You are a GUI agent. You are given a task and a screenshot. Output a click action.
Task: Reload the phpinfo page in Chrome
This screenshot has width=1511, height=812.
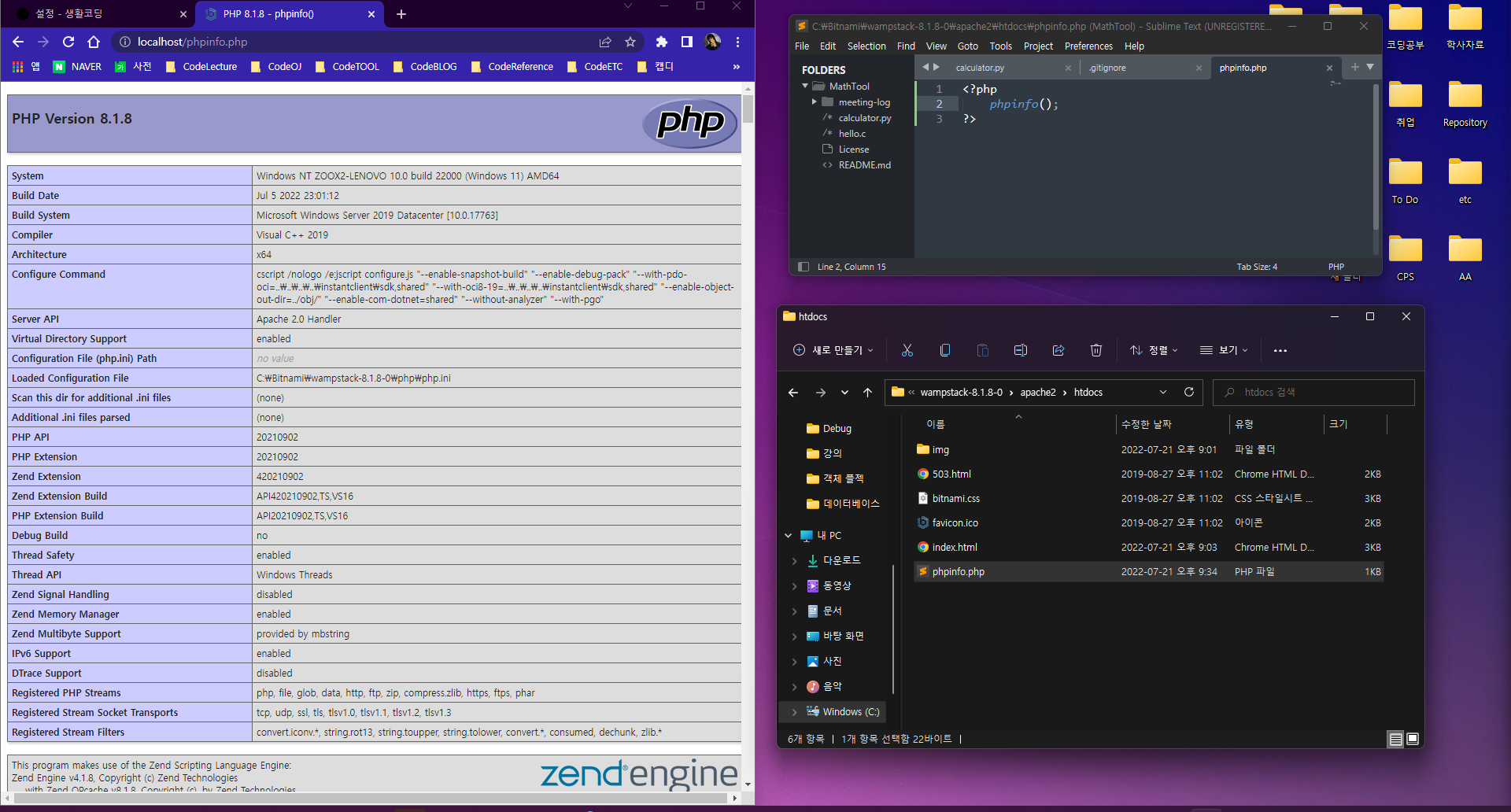(68, 42)
